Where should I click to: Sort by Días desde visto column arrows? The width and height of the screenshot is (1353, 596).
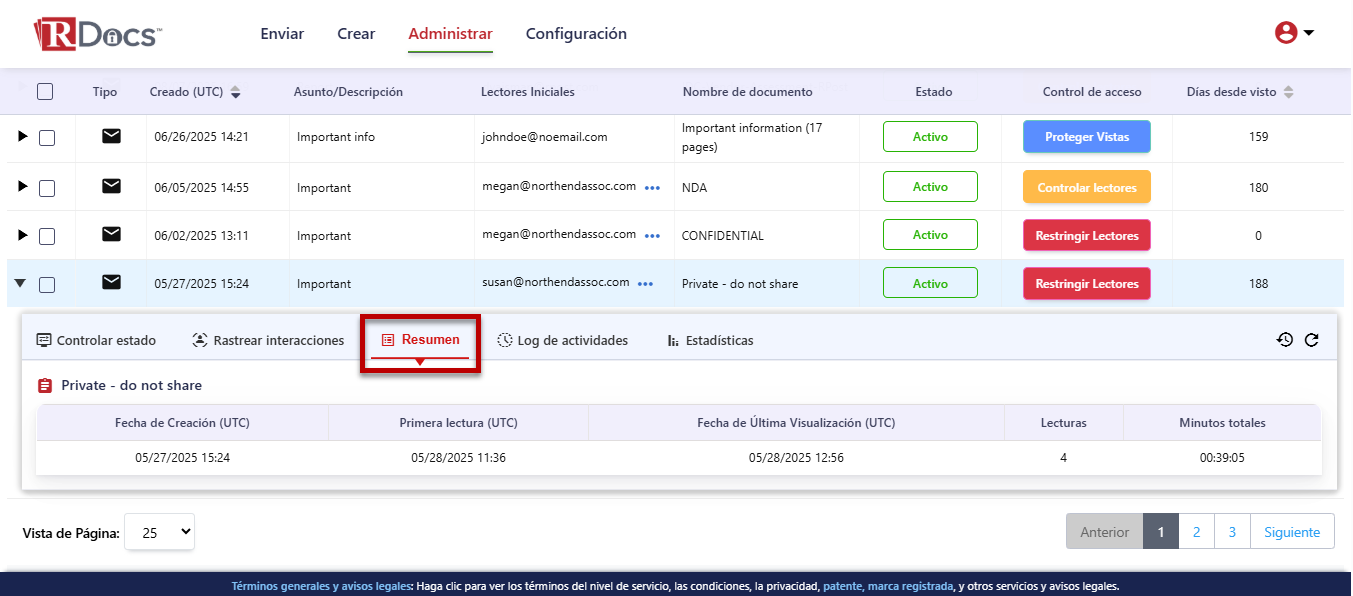(1289, 92)
